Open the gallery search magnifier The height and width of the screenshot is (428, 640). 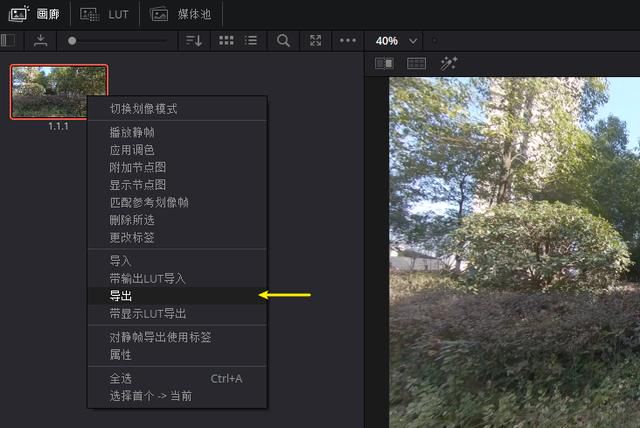pyautogui.click(x=283, y=40)
